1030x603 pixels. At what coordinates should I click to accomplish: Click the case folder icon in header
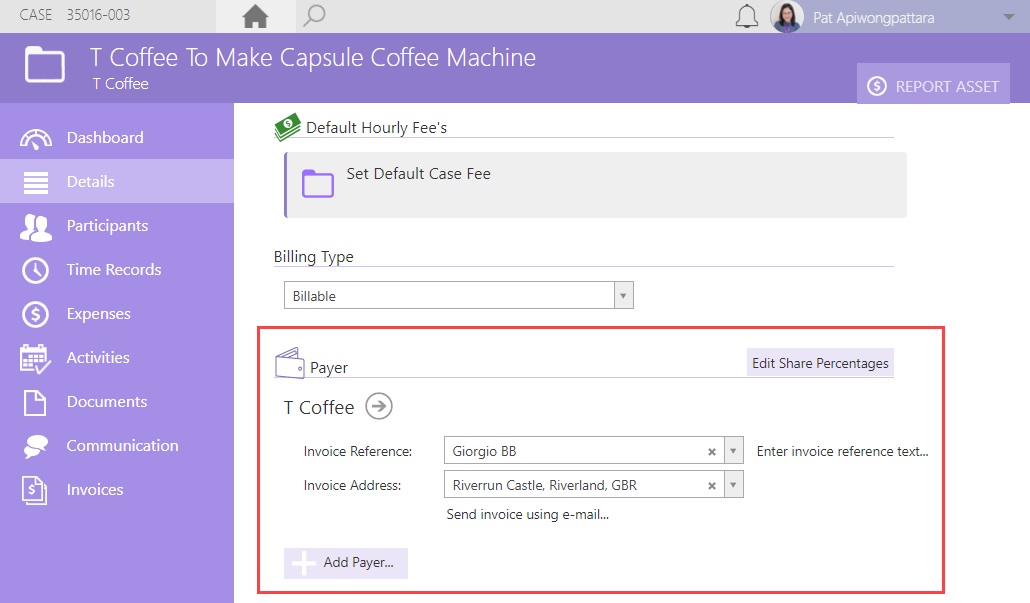(x=45, y=64)
